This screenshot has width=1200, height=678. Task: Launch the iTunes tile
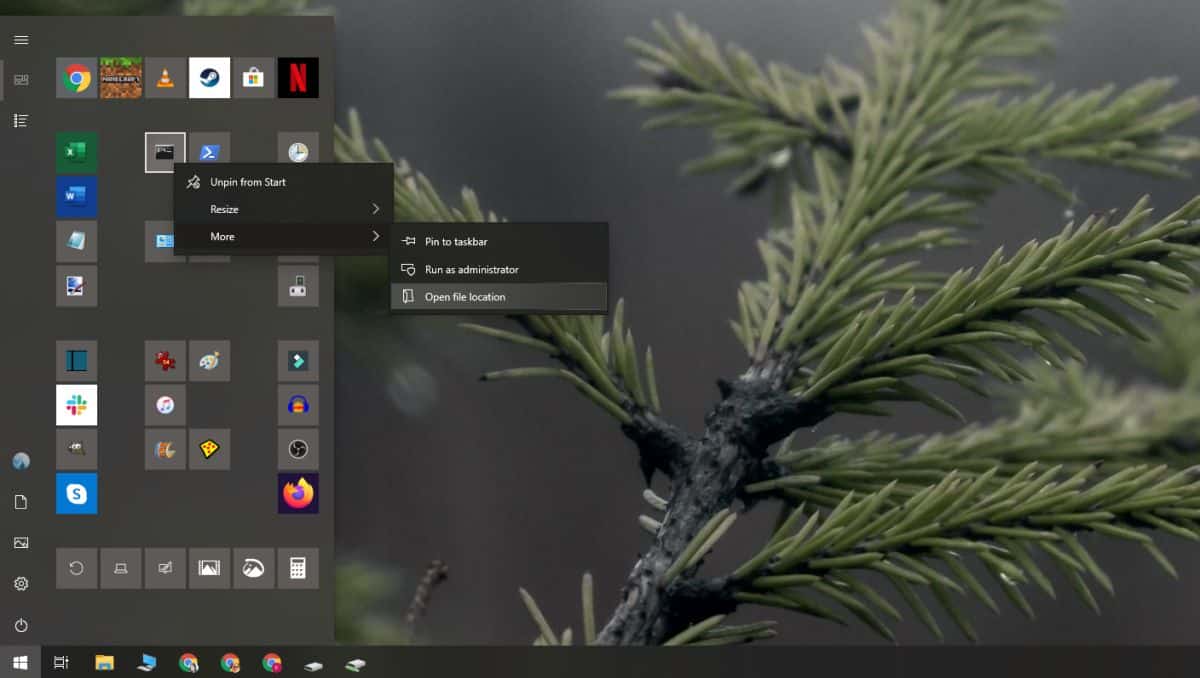tap(165, 405)
